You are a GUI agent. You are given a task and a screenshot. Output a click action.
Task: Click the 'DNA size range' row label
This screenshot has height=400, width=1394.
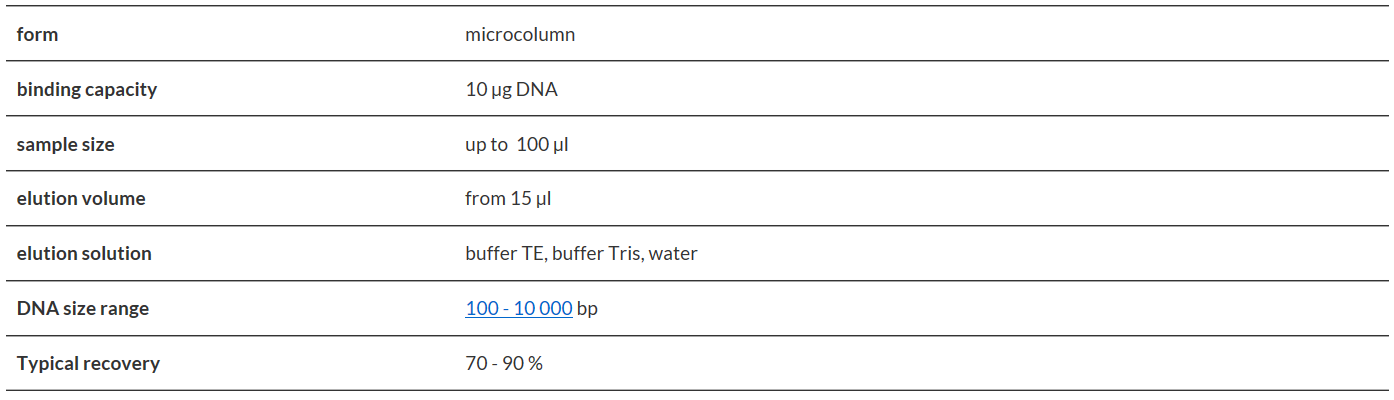(83, 309)
